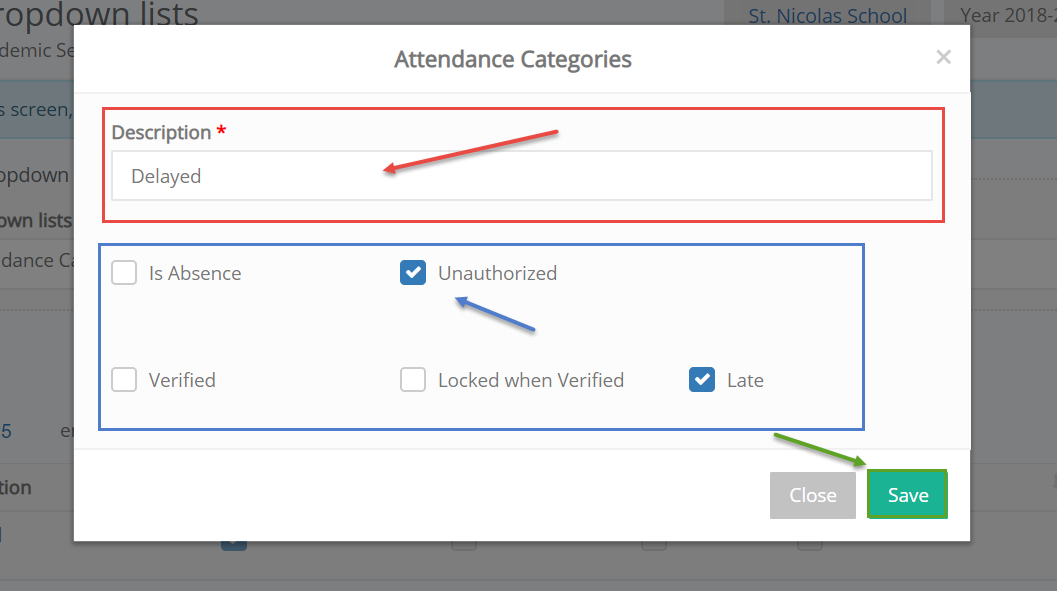Click the grey Close button
This screenshot has width=1057, height=591.
pos(813,495)
